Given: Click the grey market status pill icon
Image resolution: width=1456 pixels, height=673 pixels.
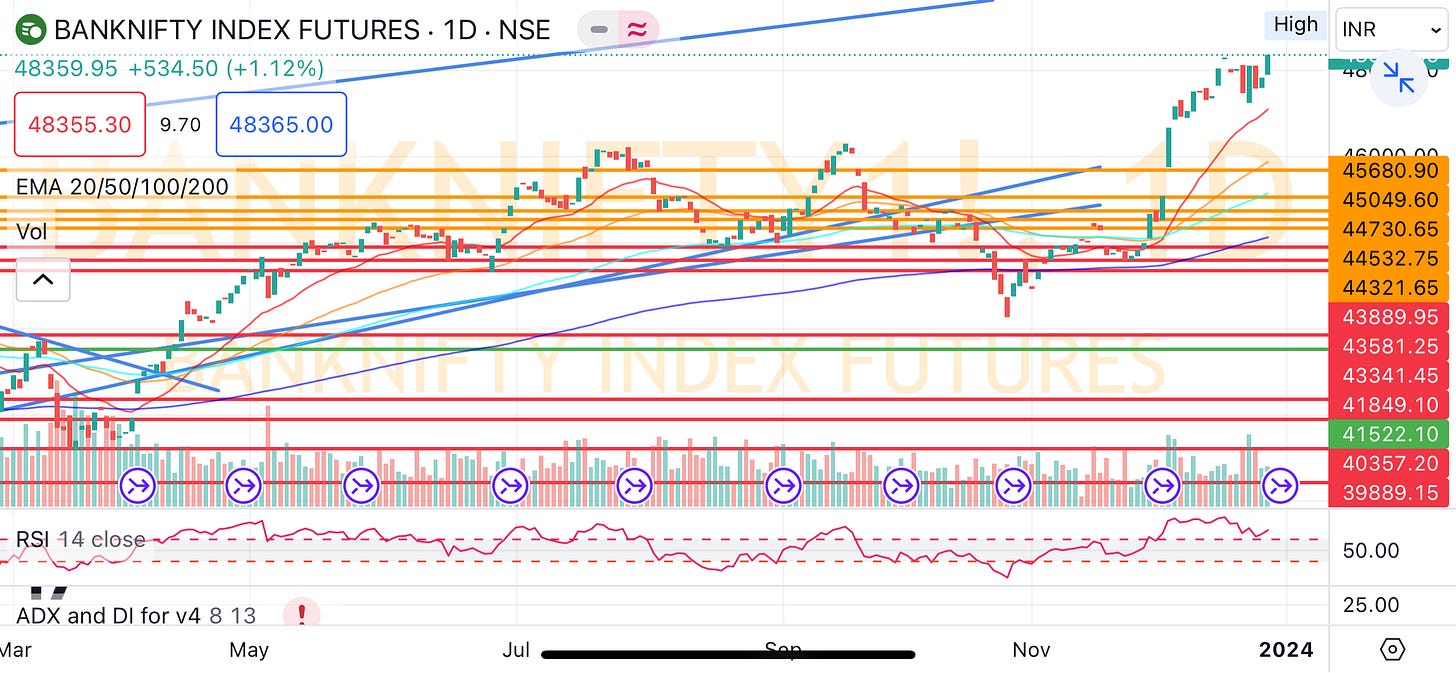Looking at the screenshot, I should pos(599,29).
